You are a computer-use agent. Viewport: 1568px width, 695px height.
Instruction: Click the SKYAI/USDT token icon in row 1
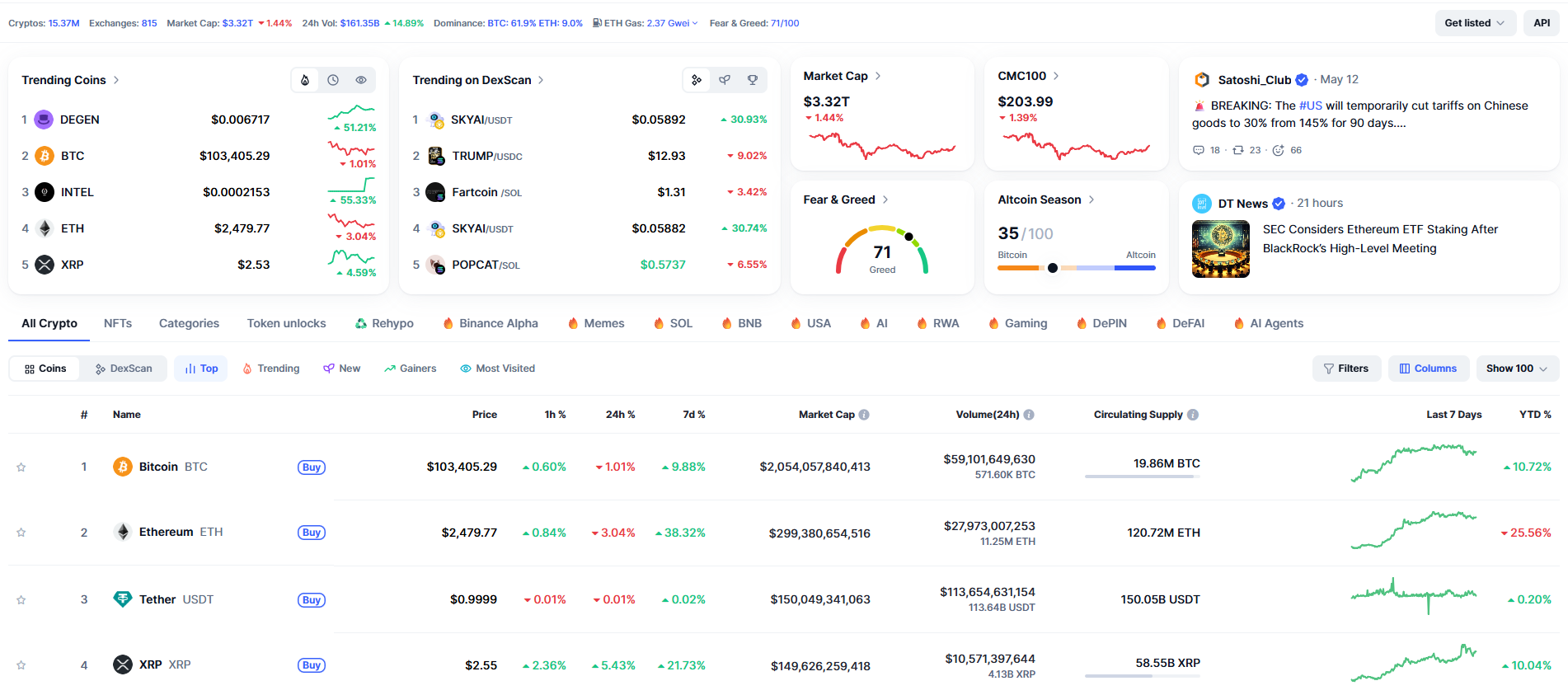[437, 120]
